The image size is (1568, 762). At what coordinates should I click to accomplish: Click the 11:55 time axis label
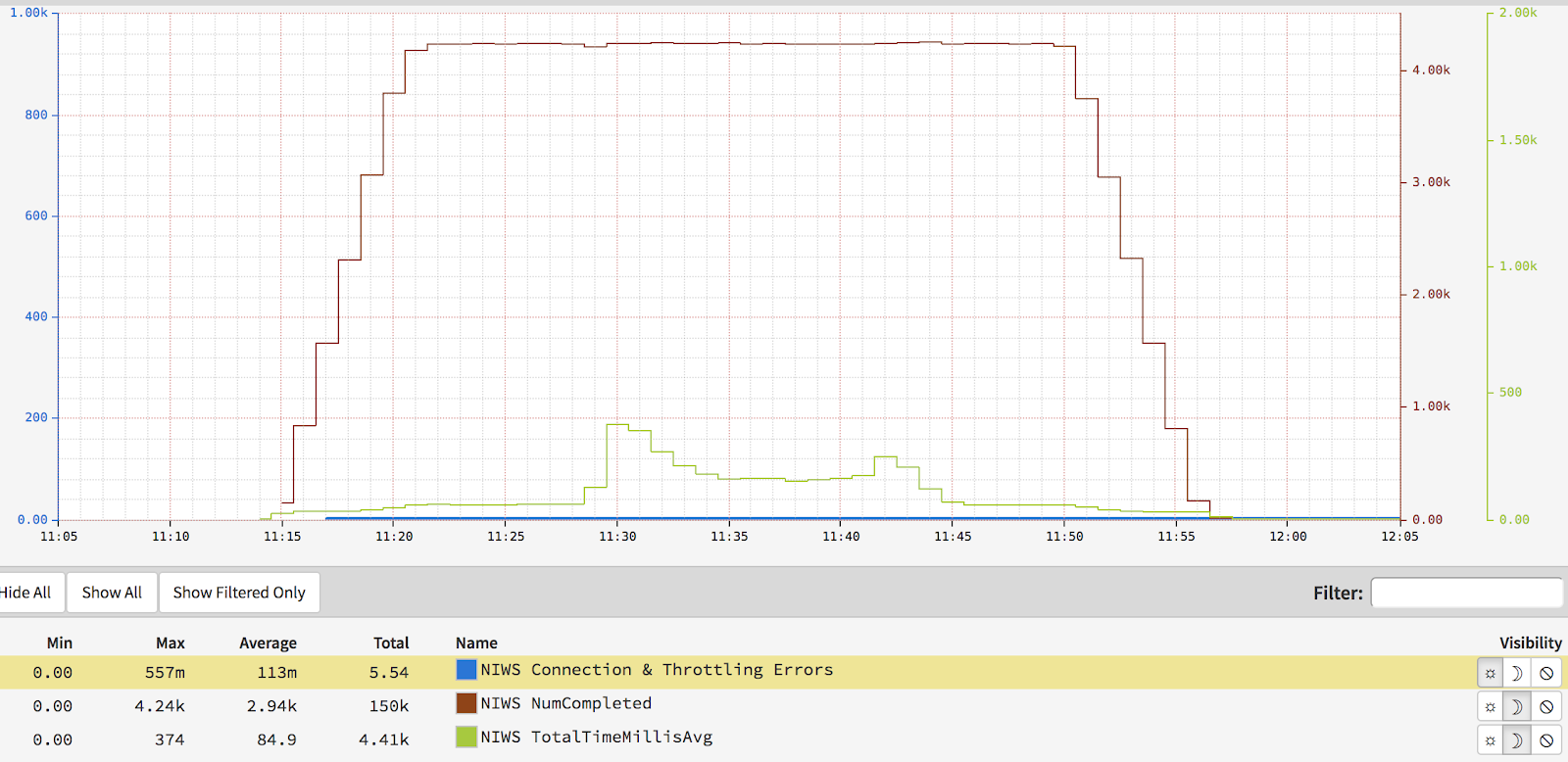pyautogui.click(x=1176, y=537)
